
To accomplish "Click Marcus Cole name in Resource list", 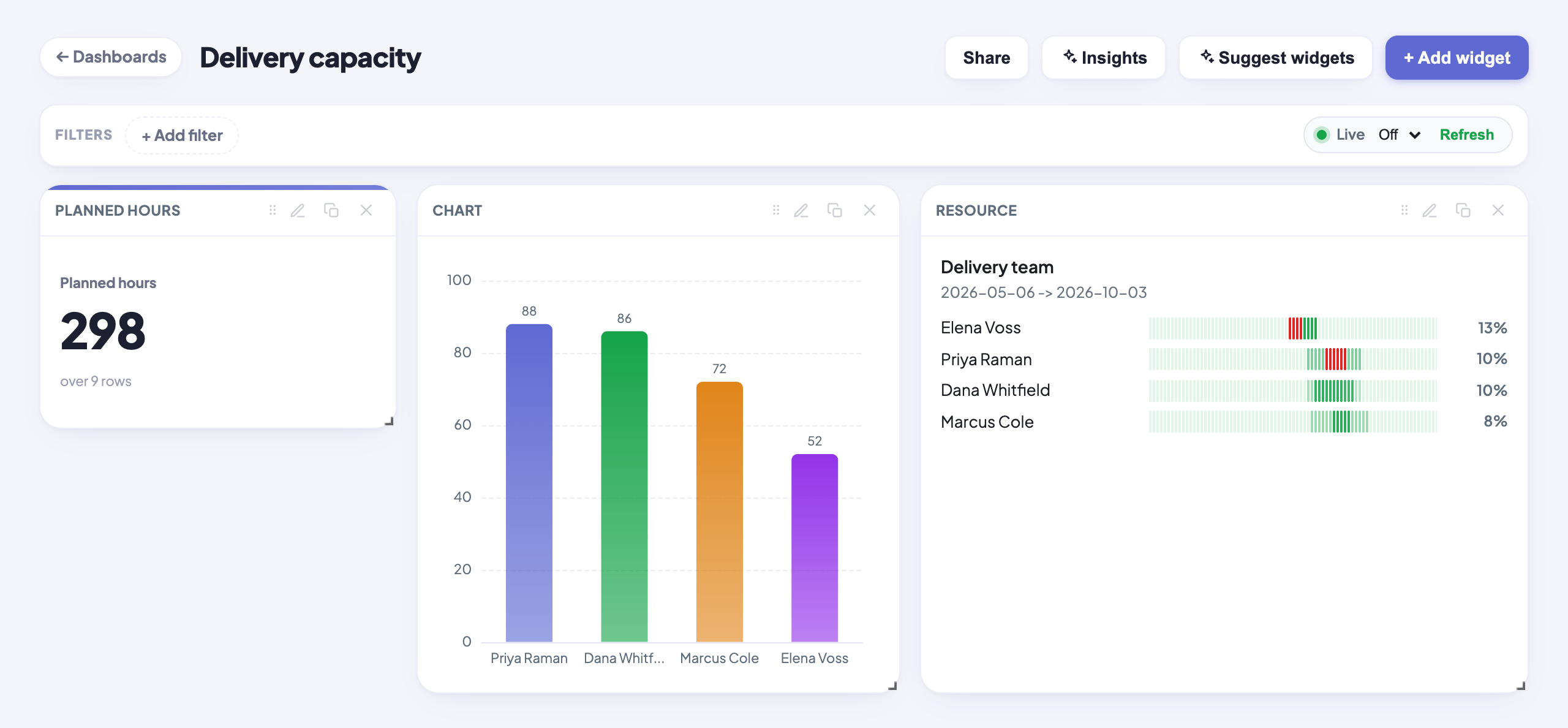I will click(987, 422).
